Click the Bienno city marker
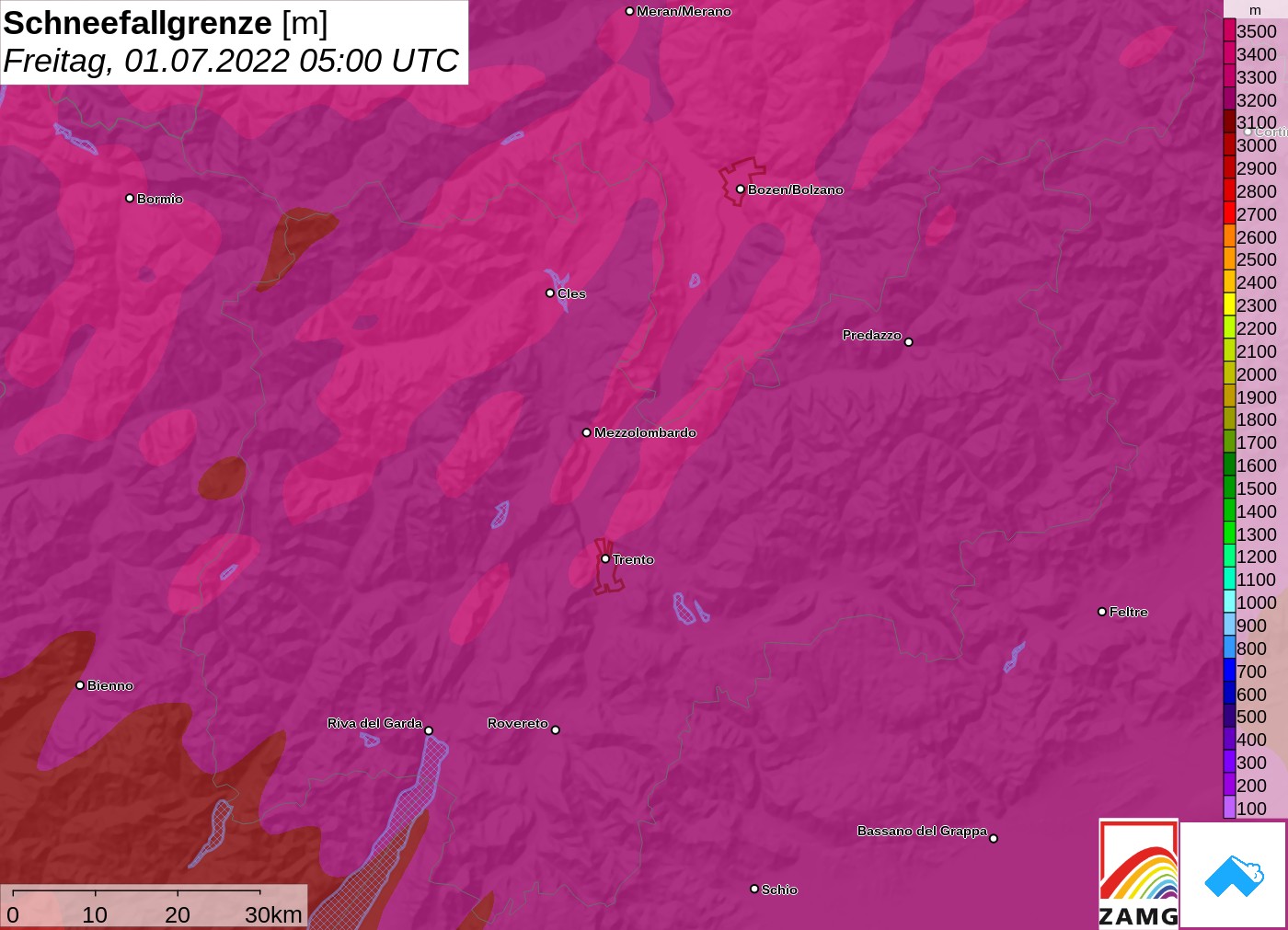1288x930 pixels. [80, 684]
